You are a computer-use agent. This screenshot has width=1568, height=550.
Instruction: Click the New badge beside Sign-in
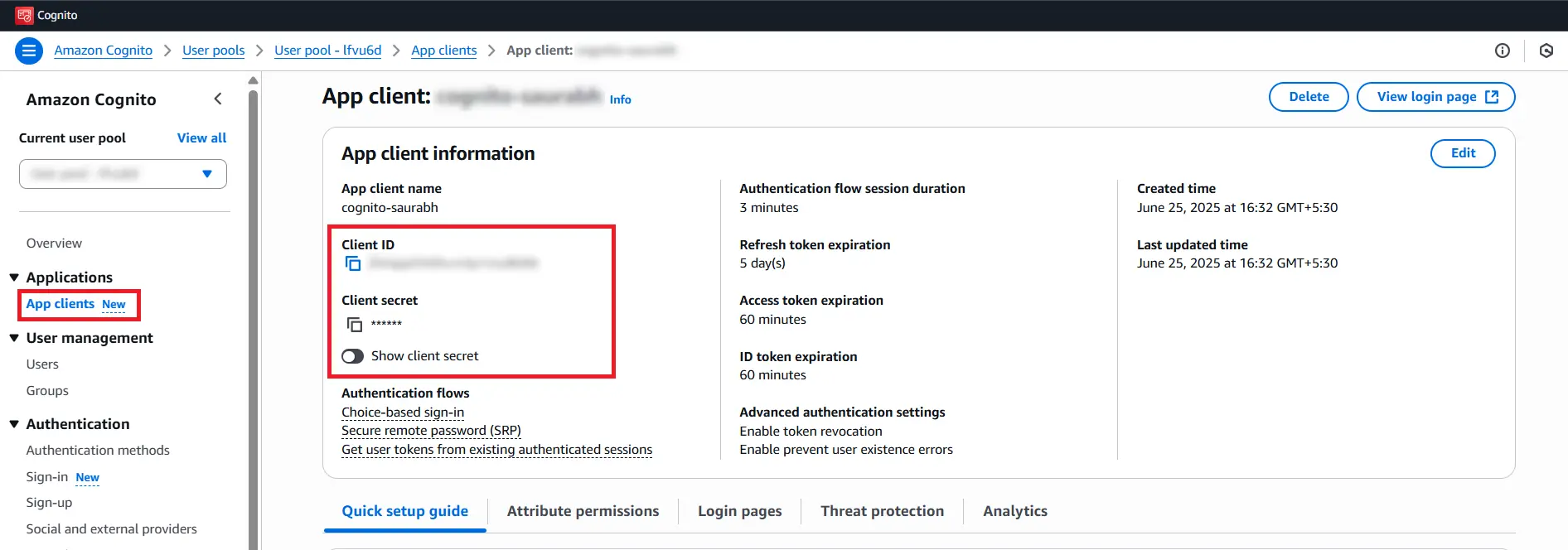[x=87, y=478]
